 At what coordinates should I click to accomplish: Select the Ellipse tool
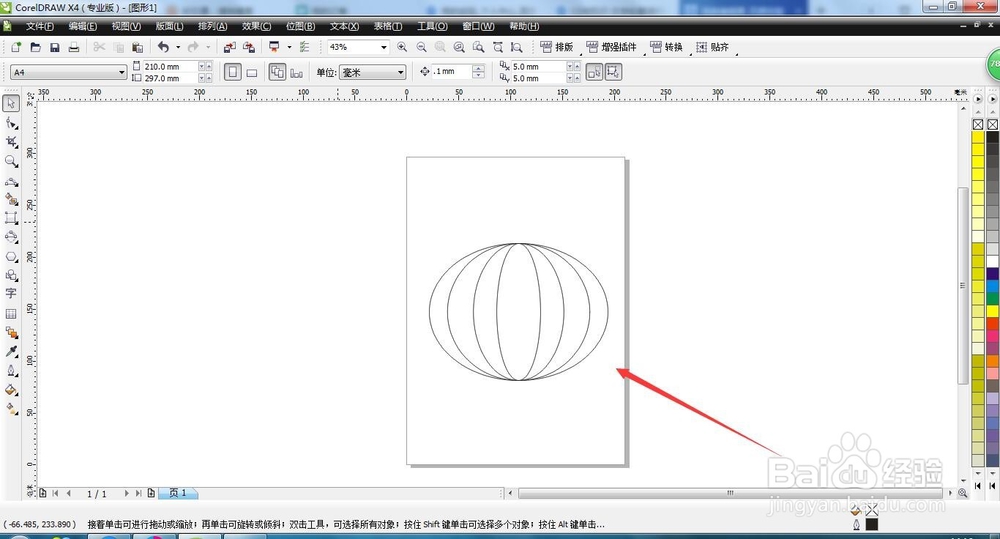[x=11, y=237]
